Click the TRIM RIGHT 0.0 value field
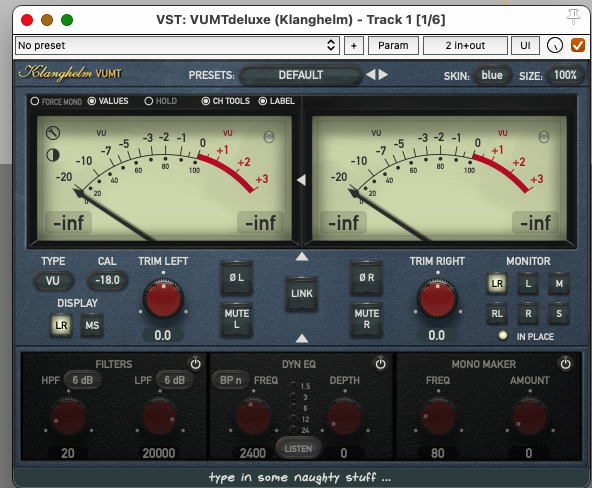Viewport: 592px width, 488px height. click(x=437, y=335)
